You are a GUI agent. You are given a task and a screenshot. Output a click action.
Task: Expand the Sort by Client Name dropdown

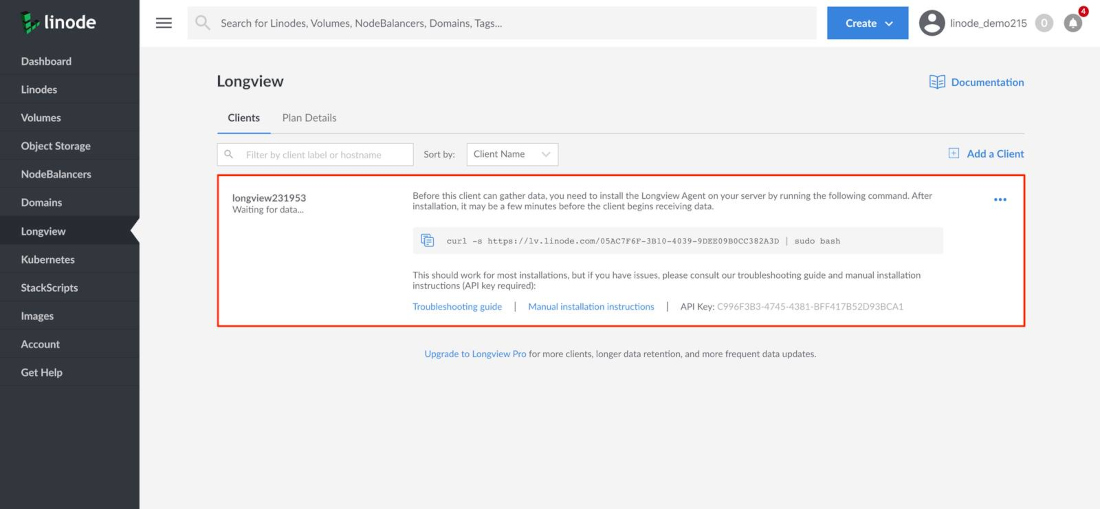coord(512,154)
